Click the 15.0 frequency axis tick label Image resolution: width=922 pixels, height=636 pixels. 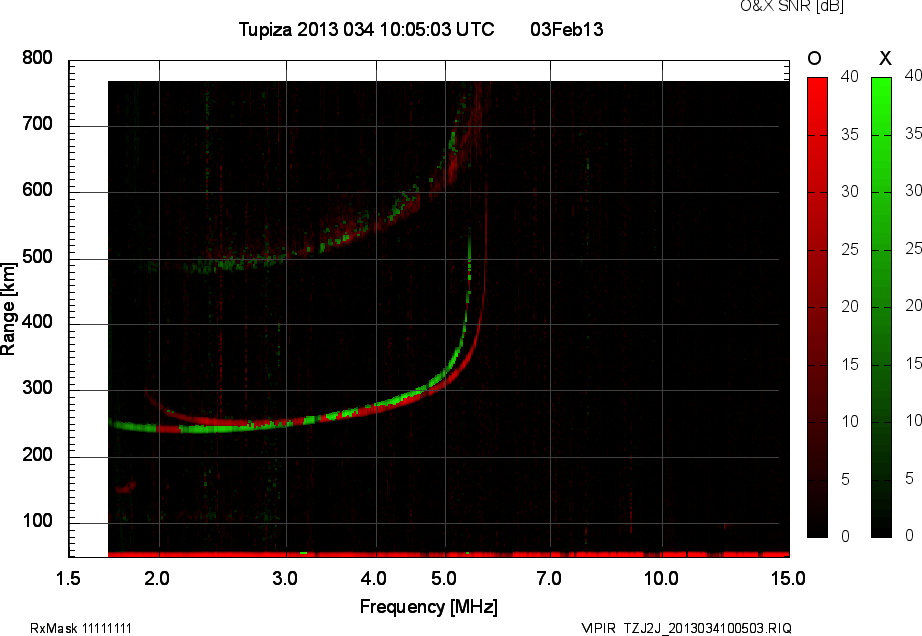tap(788, 578)
